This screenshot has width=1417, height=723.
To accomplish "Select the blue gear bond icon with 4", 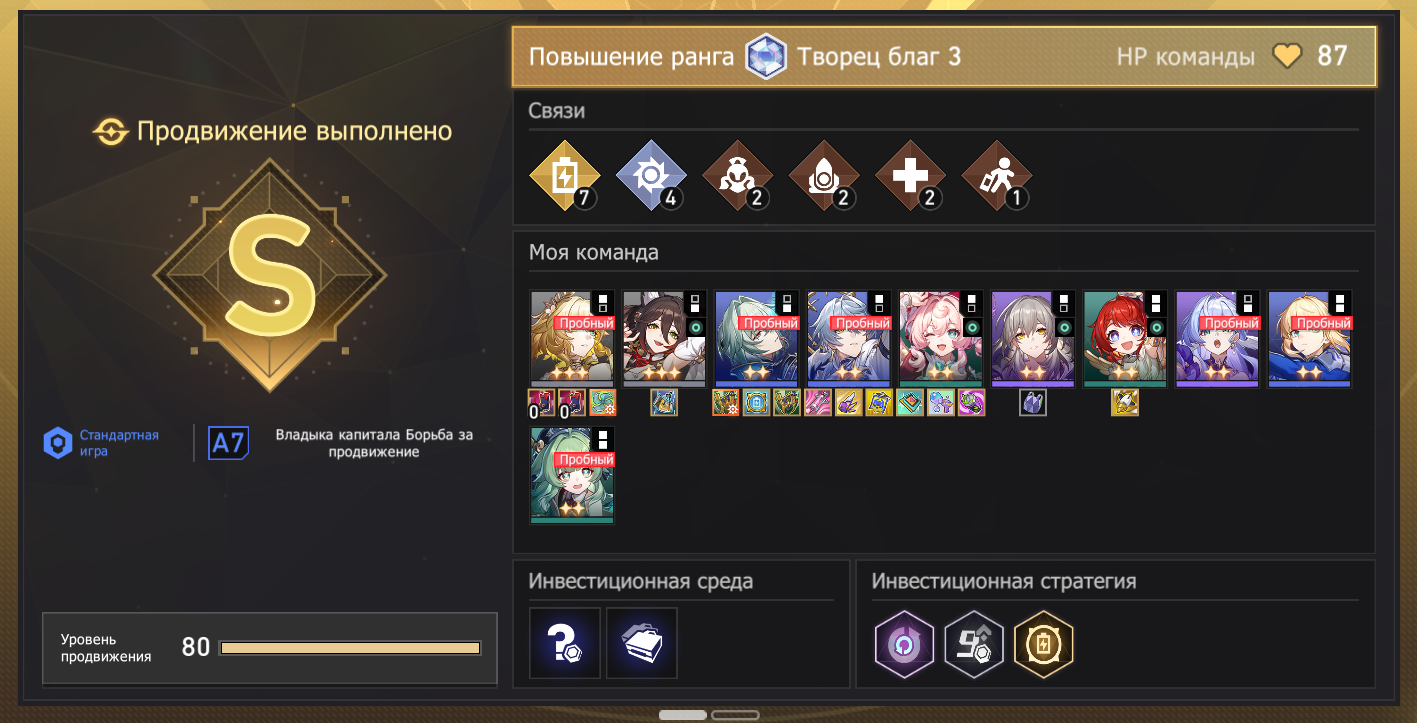I will (x=651, y=176).
